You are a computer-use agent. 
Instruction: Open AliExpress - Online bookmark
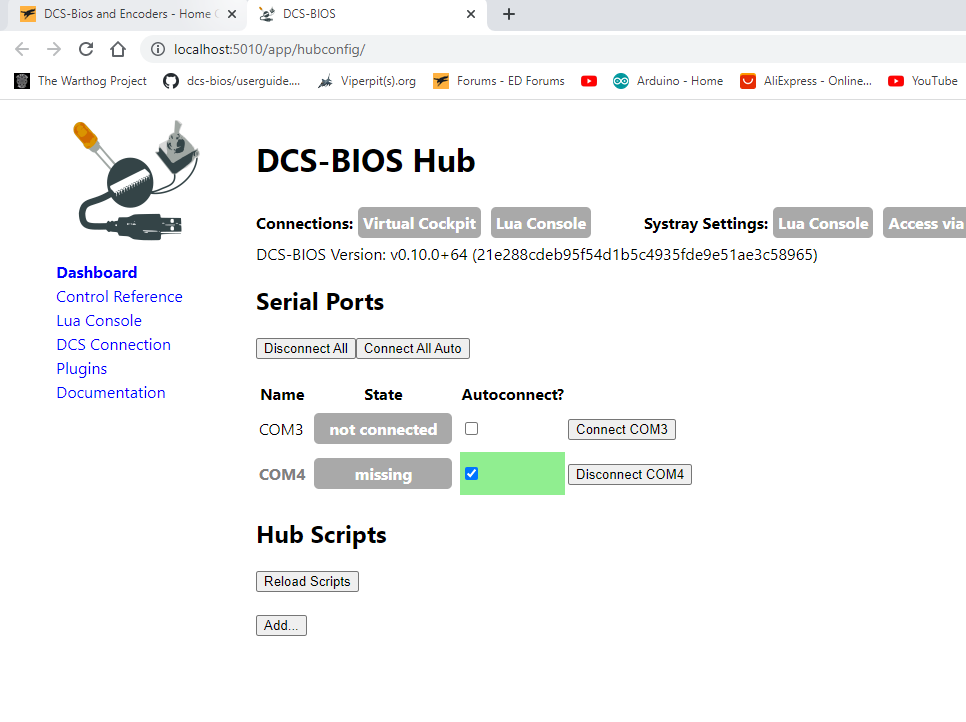(x=806, y=81)
